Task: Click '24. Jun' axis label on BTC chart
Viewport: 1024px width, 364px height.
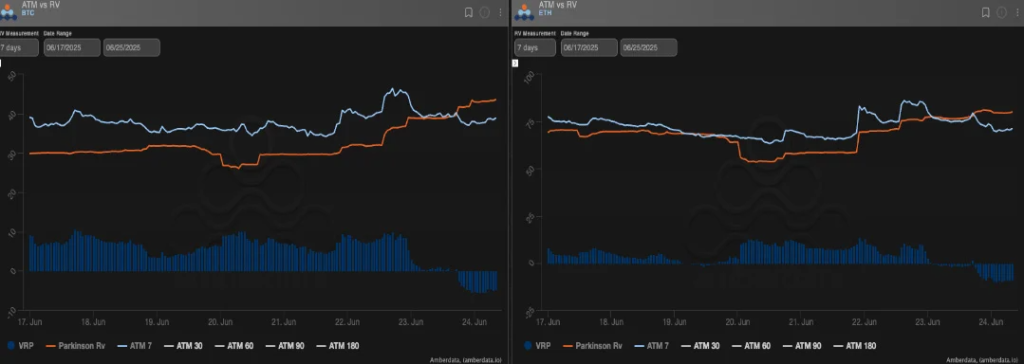Action: [474, 322]
